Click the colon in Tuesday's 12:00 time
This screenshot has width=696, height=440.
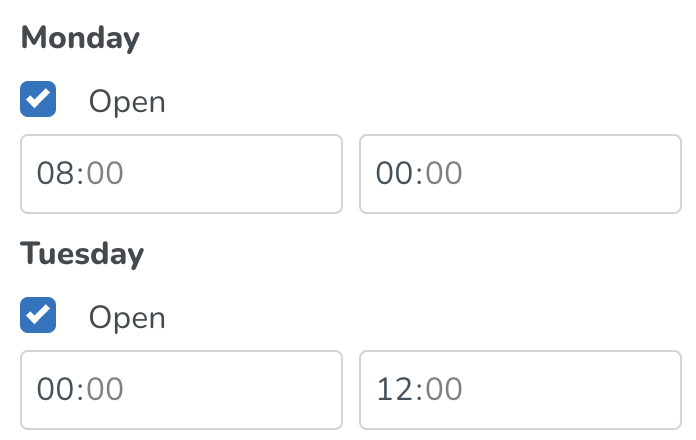[x=419, y=389]
